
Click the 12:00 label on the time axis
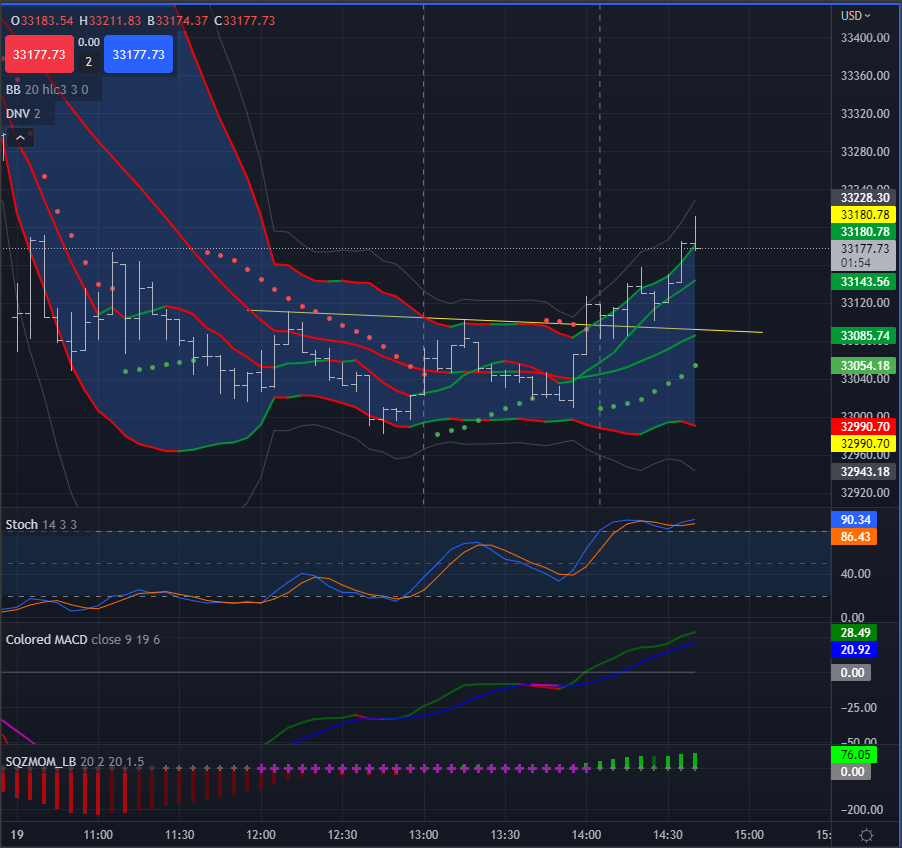[261, 834]
